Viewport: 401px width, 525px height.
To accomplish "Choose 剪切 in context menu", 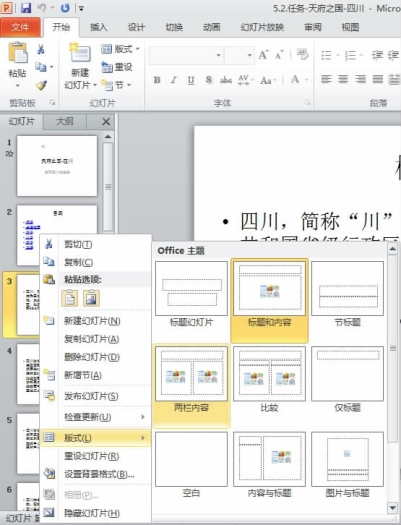I will tap(95, 244).
